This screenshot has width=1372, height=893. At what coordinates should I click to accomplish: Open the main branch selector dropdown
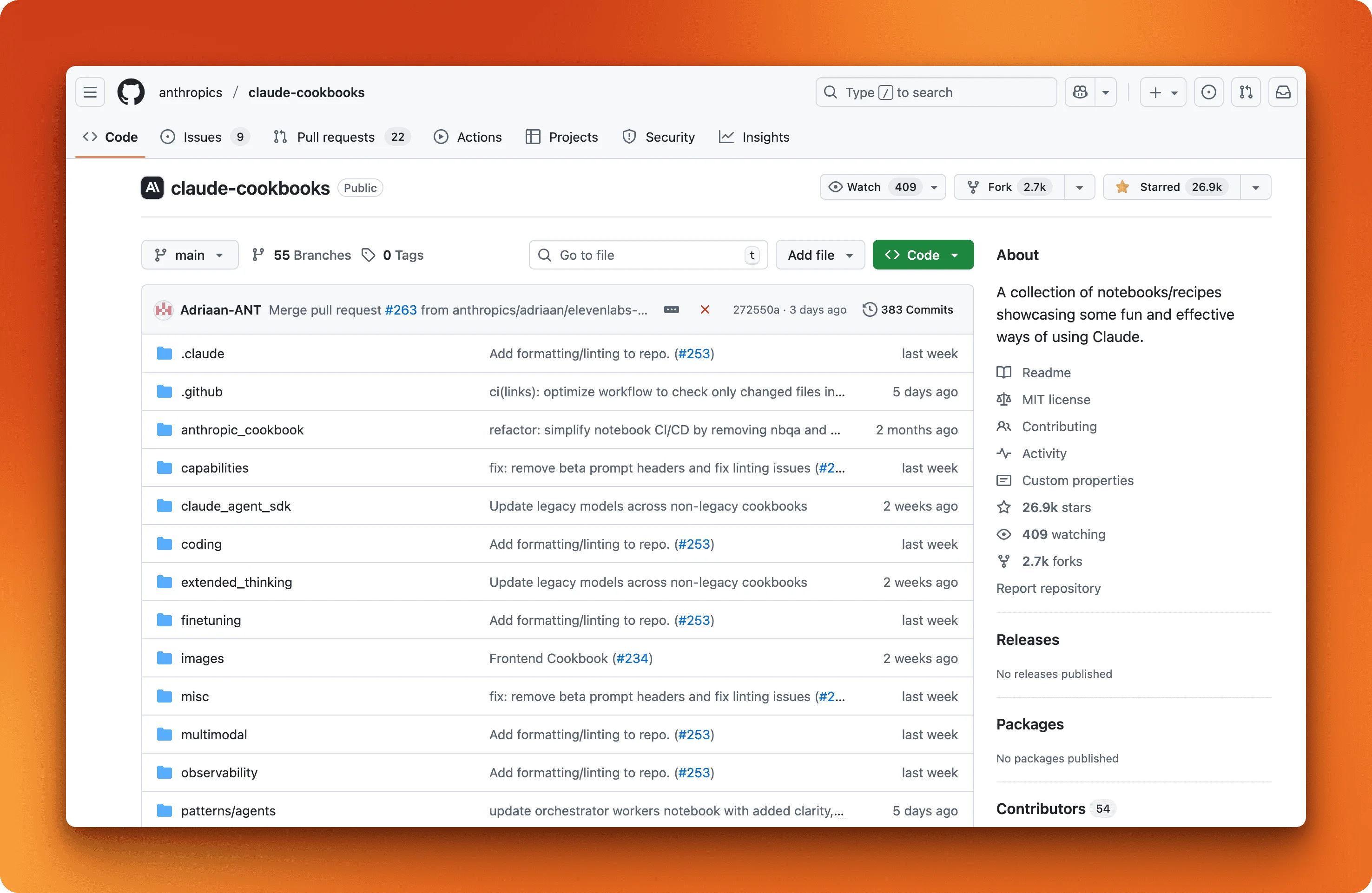190,255
